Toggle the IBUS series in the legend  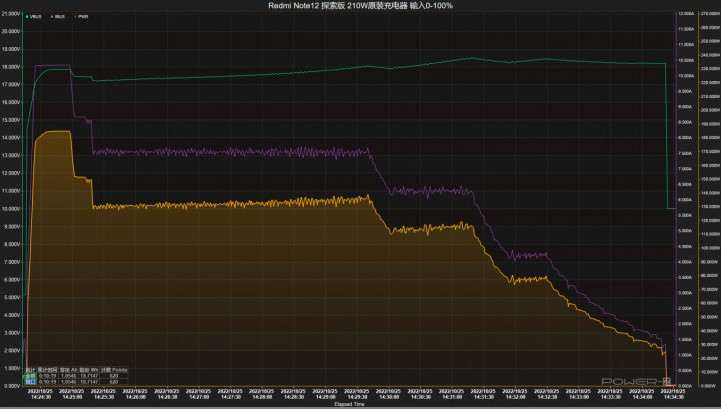(60, 17)
